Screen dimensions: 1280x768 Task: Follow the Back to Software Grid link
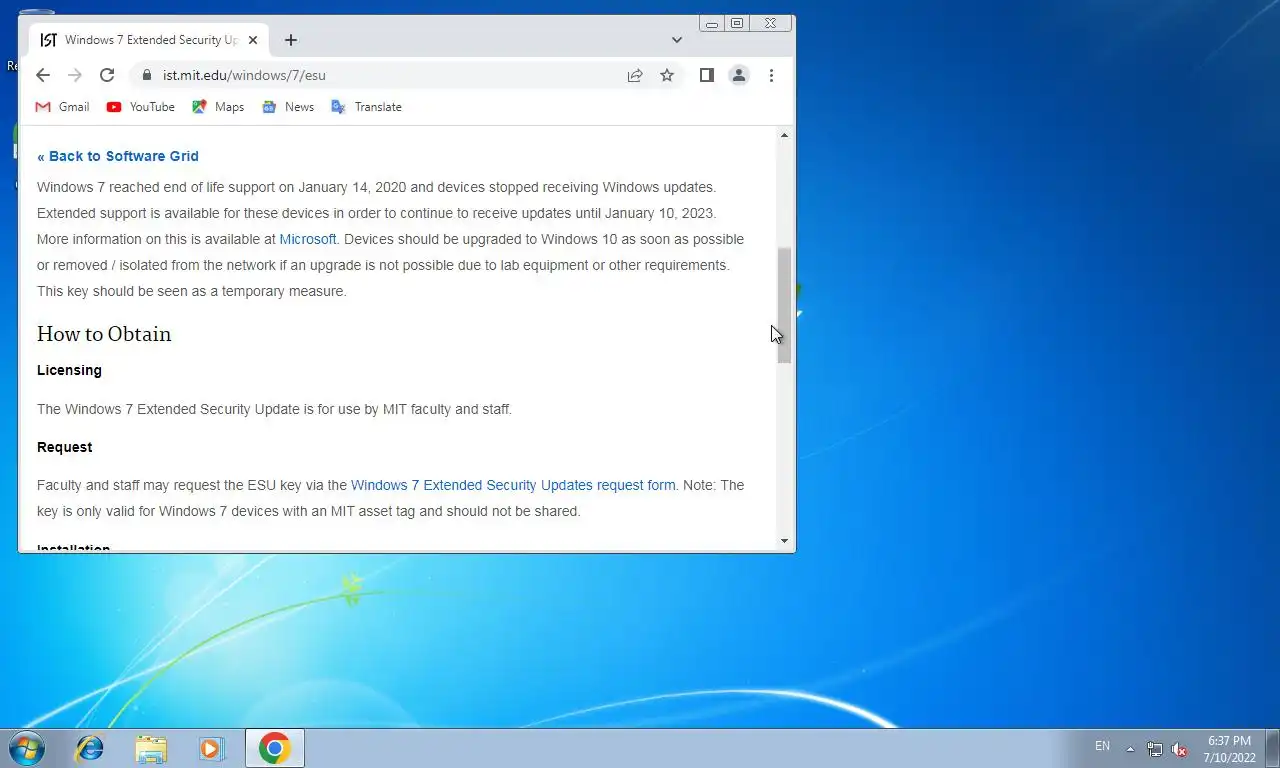tap(118, 156)
